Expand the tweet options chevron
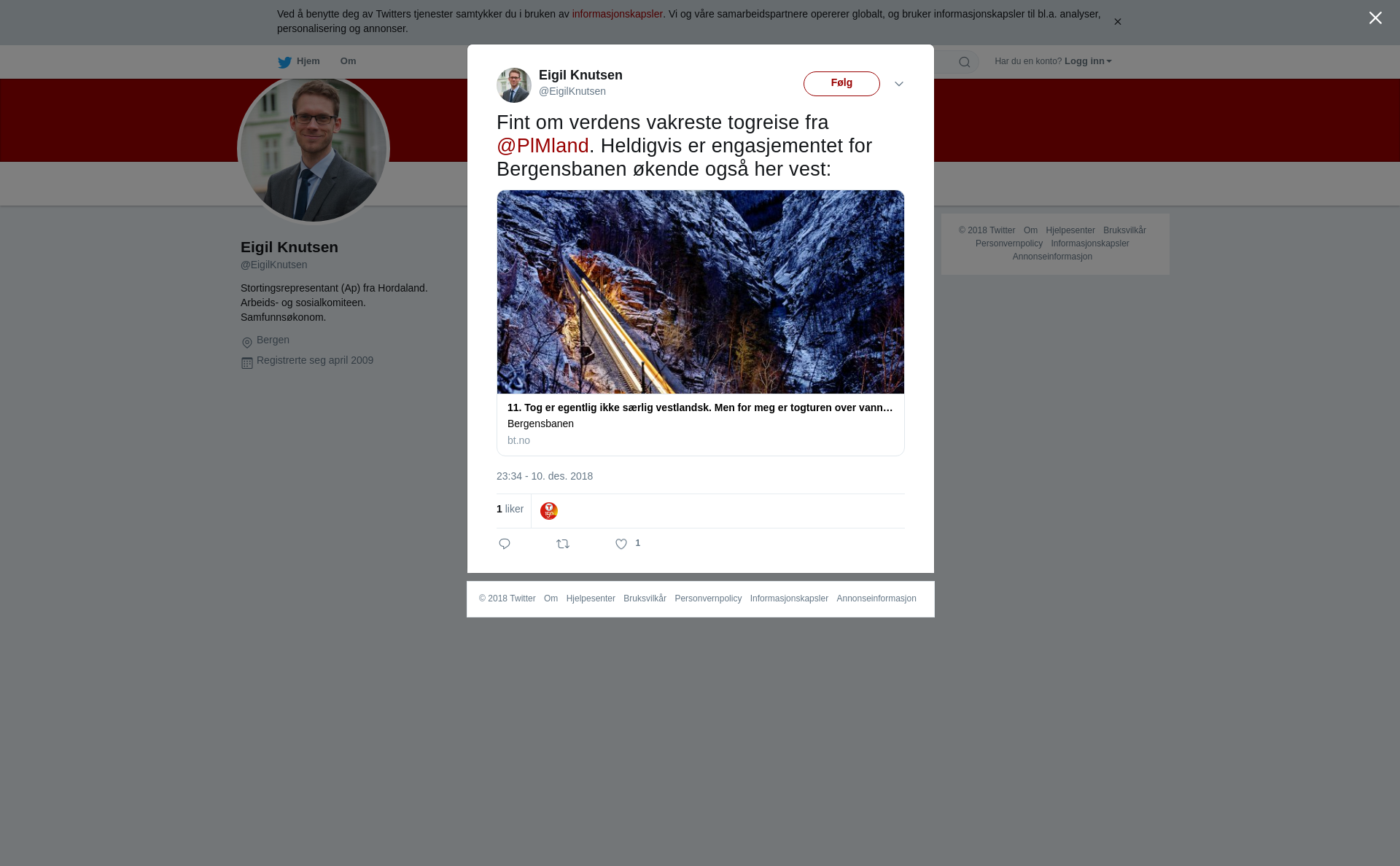 [899, 84]
